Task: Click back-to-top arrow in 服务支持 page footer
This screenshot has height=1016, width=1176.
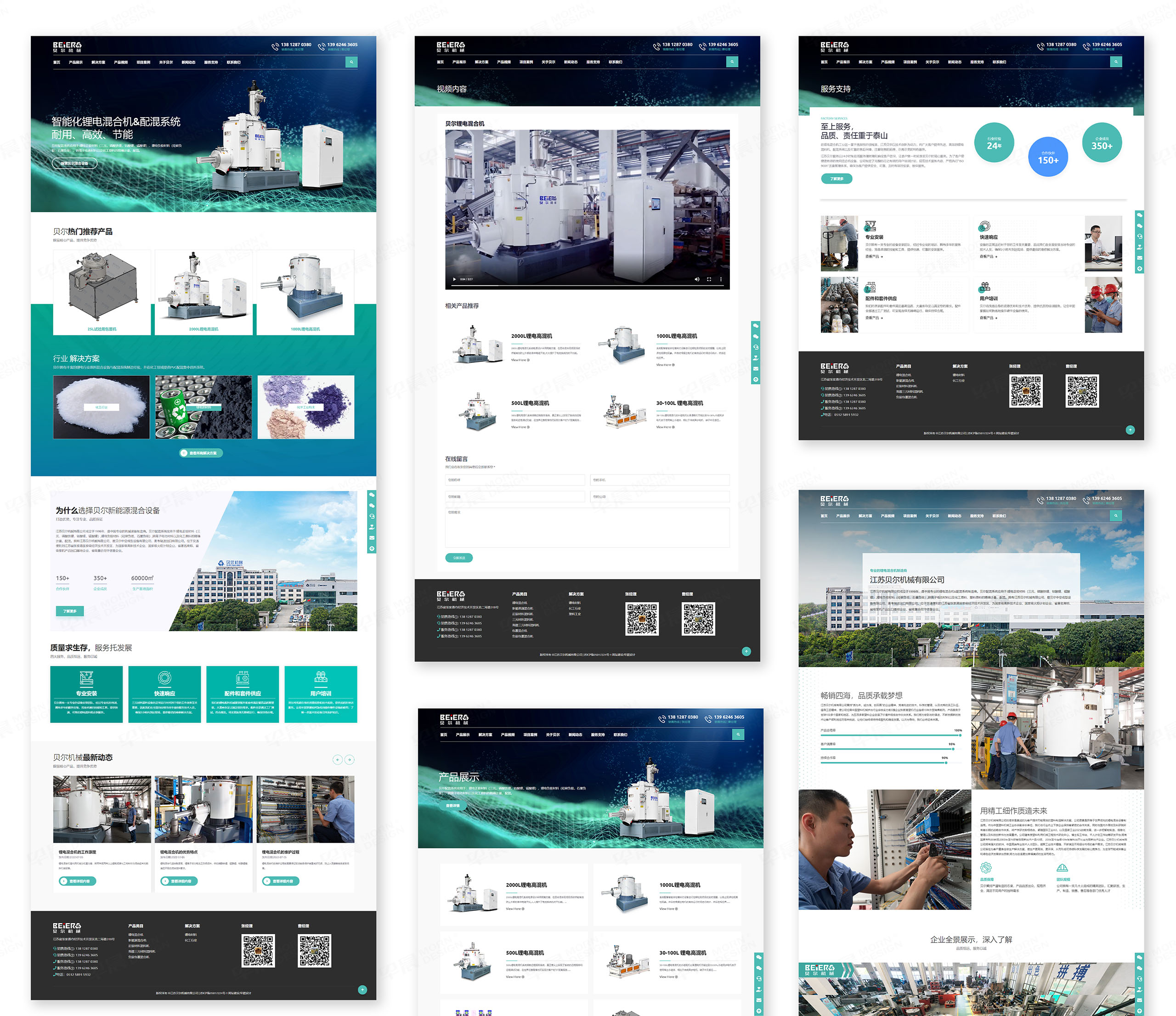Action: [1130, 429]
